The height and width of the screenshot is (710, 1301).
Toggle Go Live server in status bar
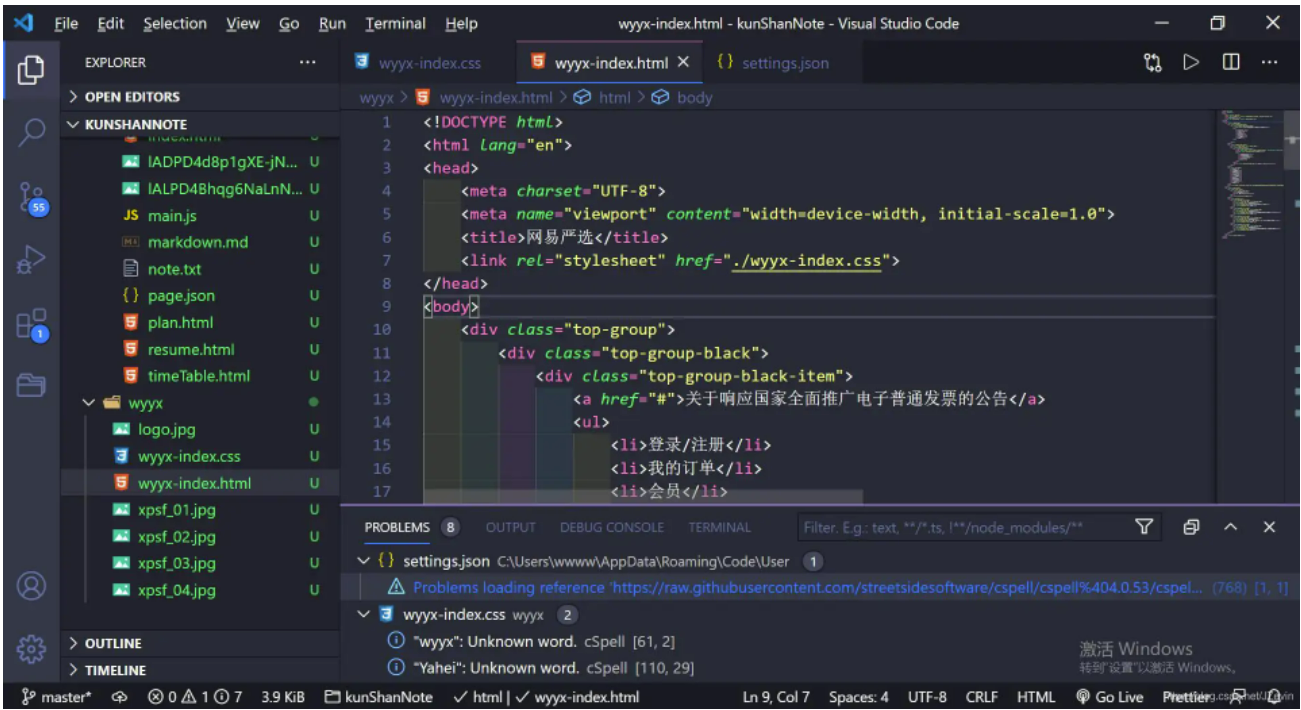(1109, 697)
